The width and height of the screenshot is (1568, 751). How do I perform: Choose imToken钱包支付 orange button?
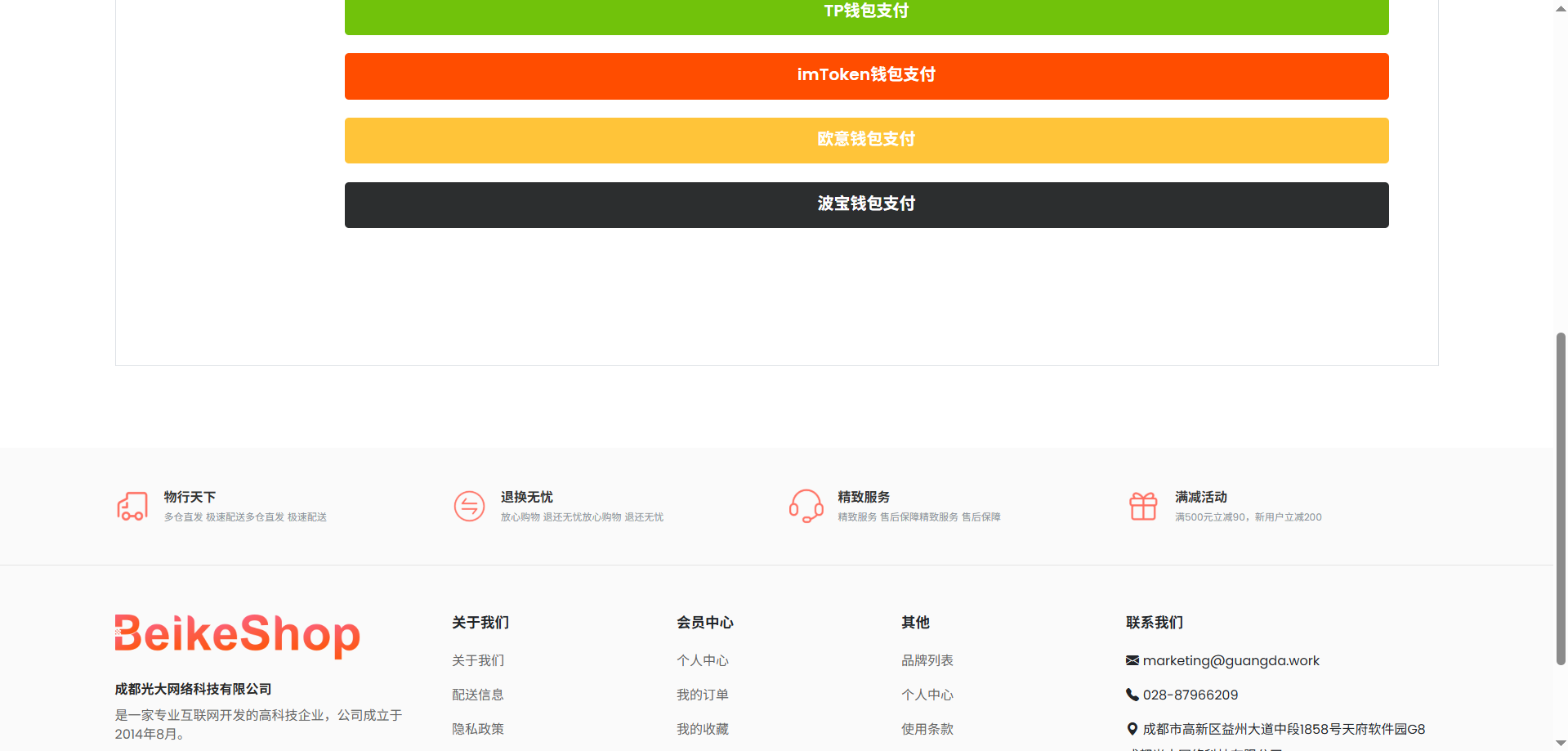(866, 76)
